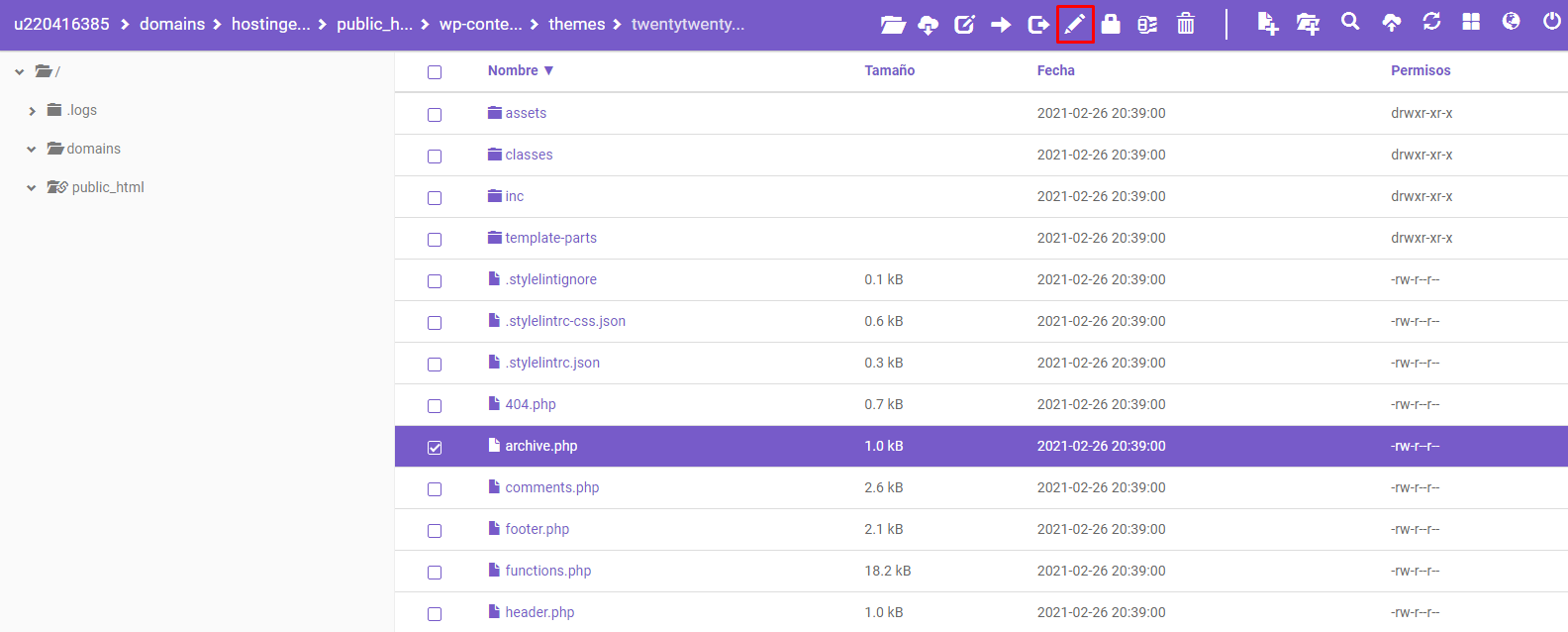Click the root folder icon in the tree
The image size is (1568, 632).
point(44,71)
